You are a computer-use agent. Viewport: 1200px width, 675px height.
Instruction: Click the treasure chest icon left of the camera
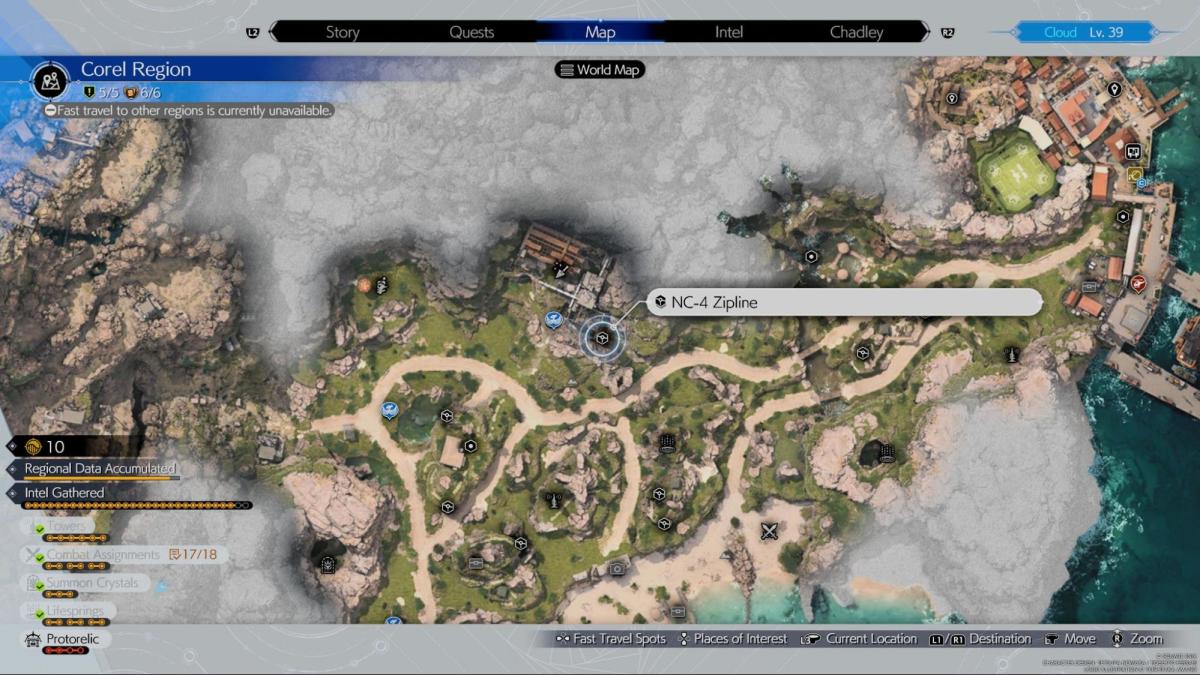click(x=476, y=562)
